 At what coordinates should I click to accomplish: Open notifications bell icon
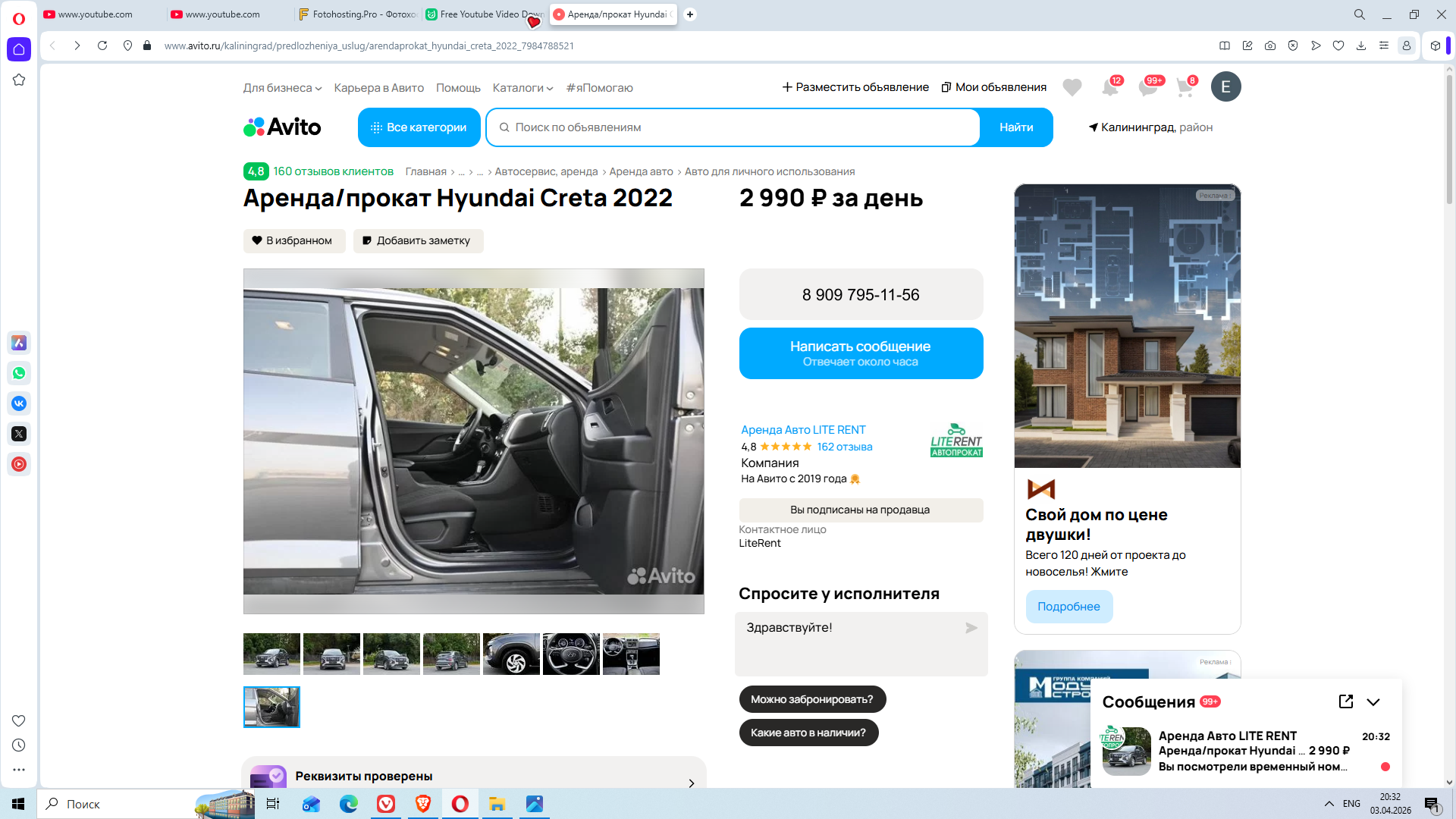tap(1109, 88)
